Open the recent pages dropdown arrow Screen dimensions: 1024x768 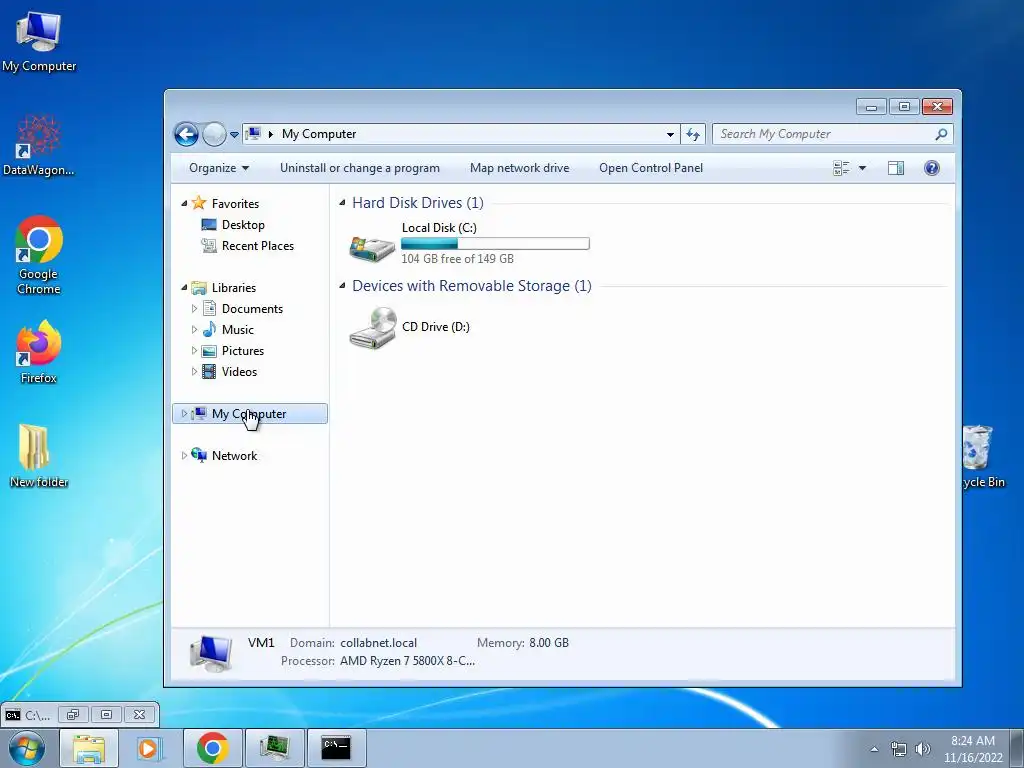click(234, 135)
